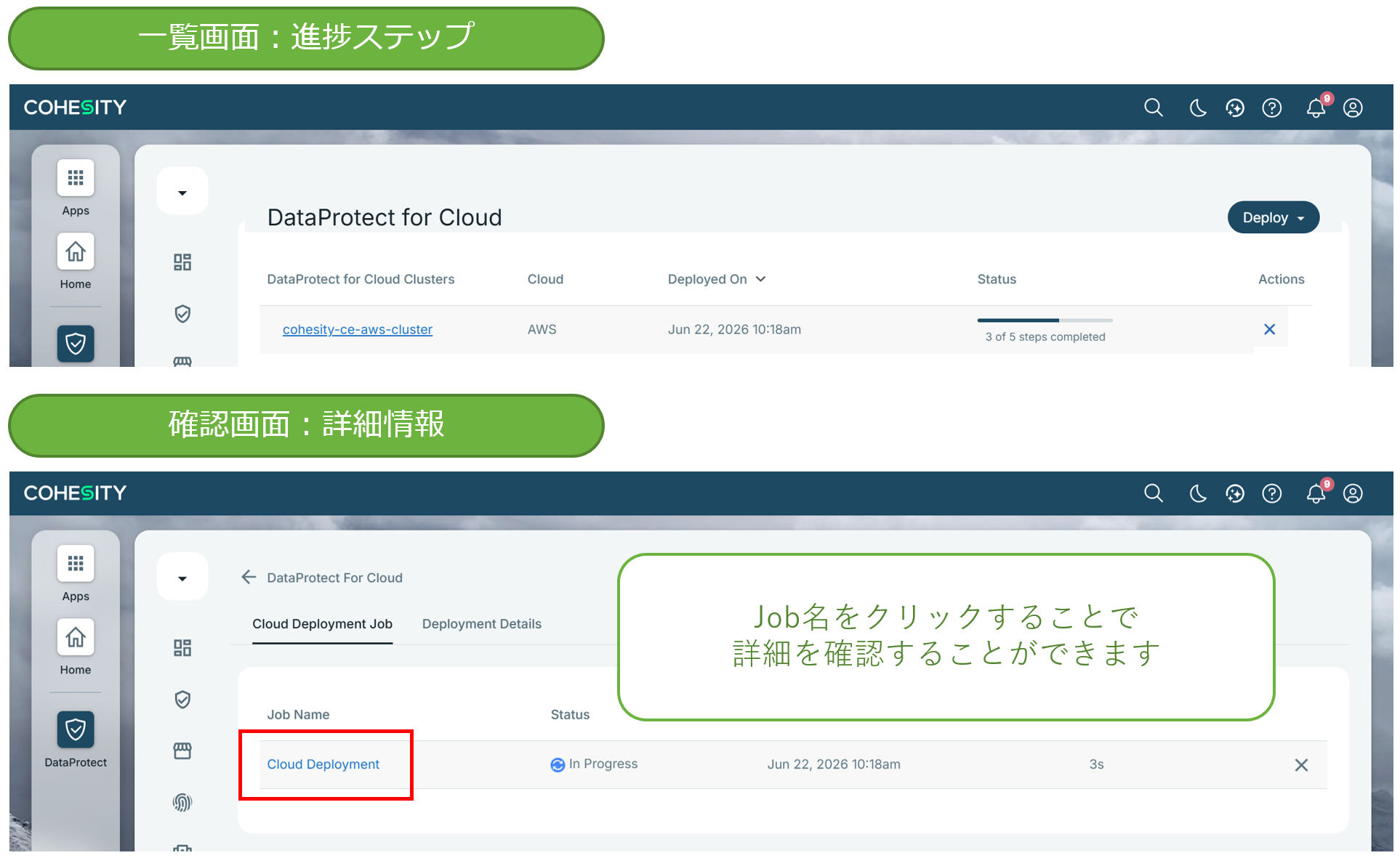
Task: Cancel the cohesity-ce-aws-cluster deployment with X
Action: [x=1270, y=329]
